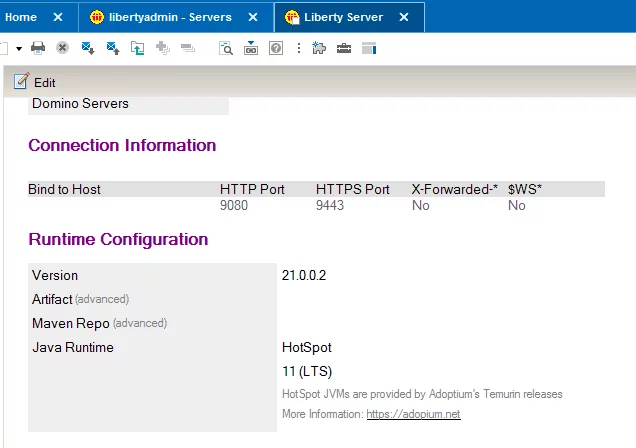Click the puzzle piece toolbar icon
Image resolution: width=636 pixels, height=448 pixels.
point(319,47)
